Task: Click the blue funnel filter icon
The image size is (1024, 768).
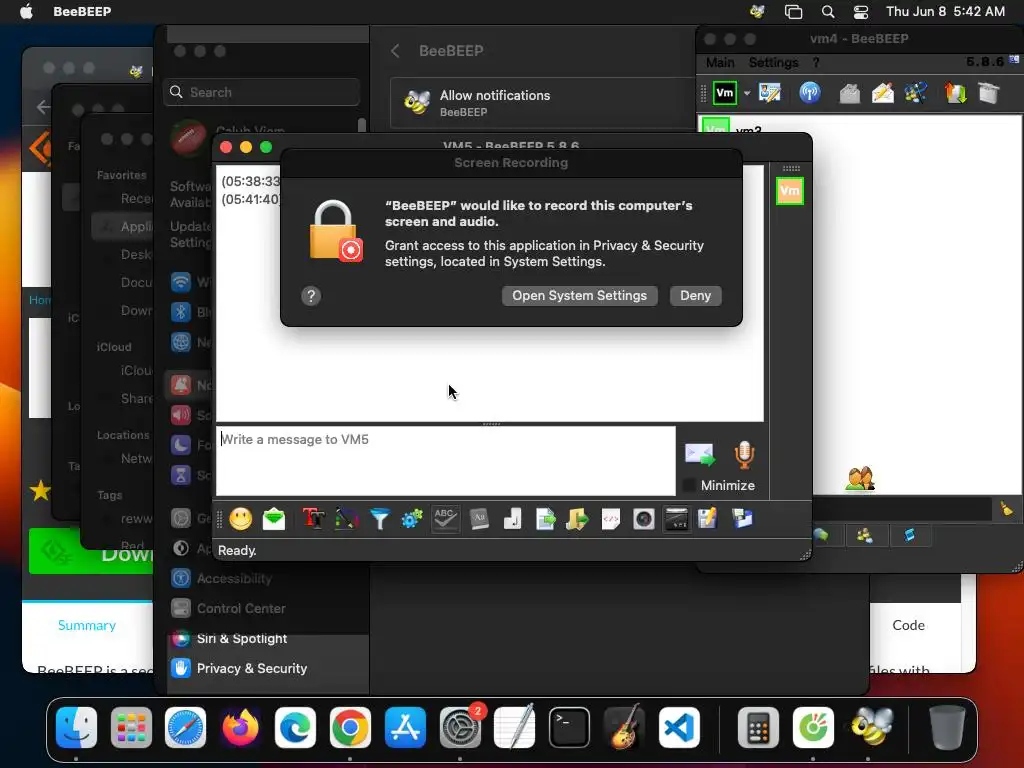Action: [379, 519]
